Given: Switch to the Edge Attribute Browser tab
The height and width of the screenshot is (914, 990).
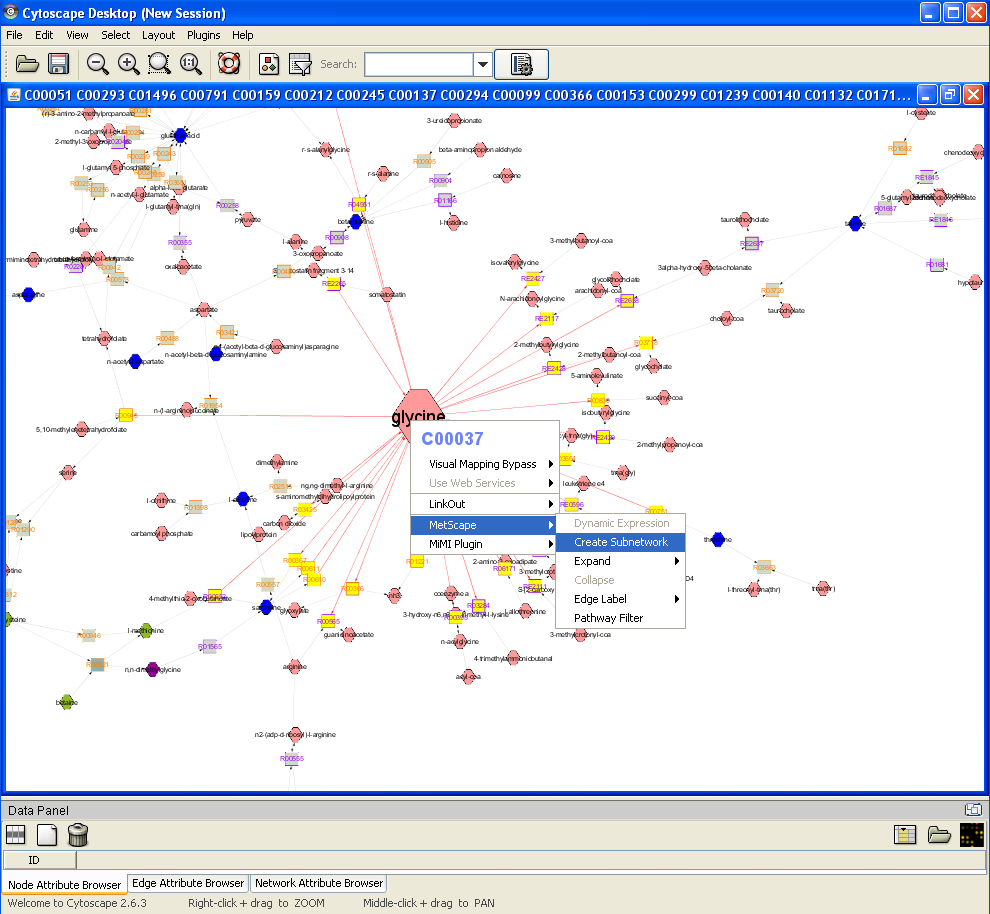Looking at the screenshot, I should point(188,883).
